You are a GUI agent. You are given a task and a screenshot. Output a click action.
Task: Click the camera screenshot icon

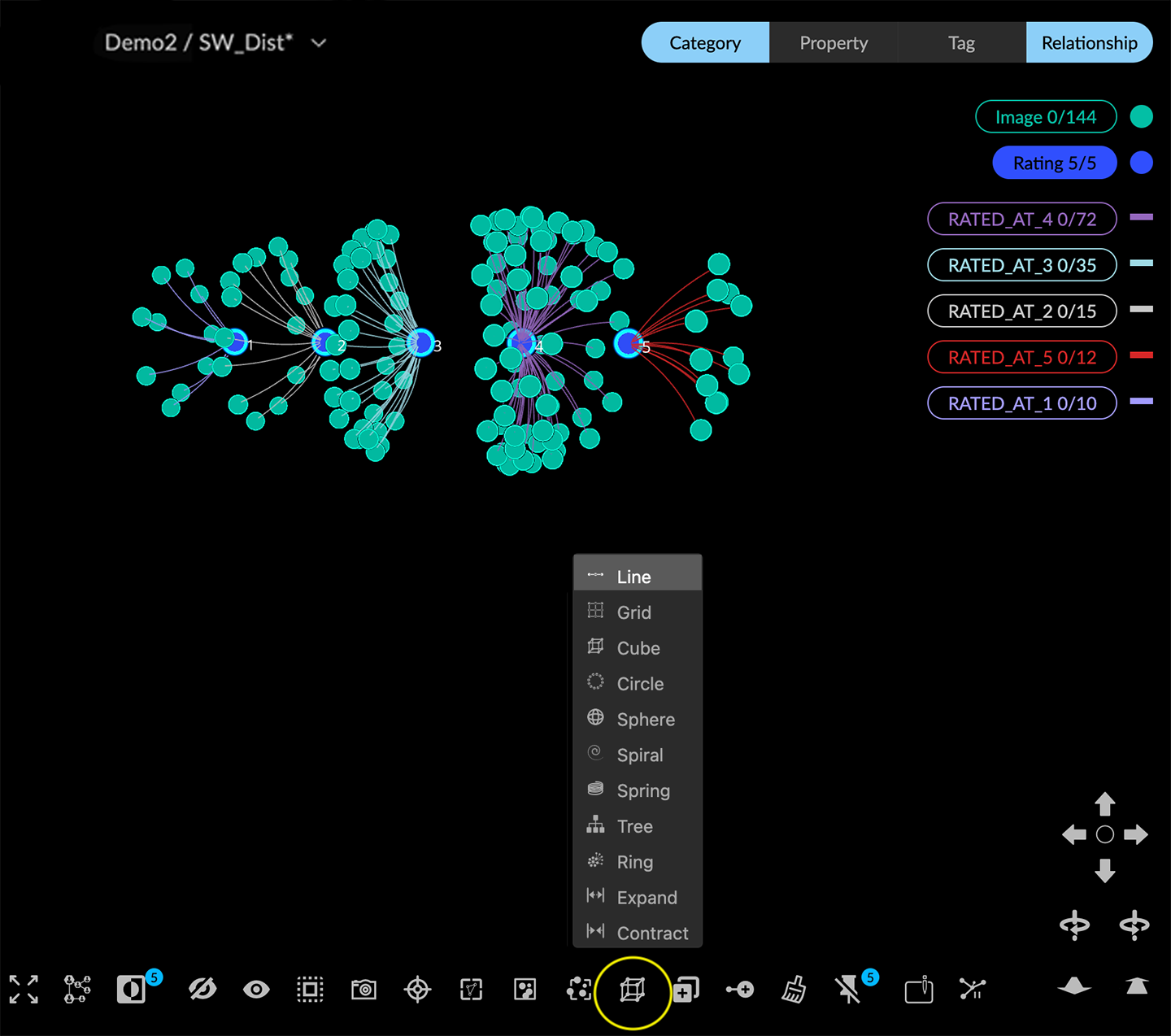click(363, 989)
